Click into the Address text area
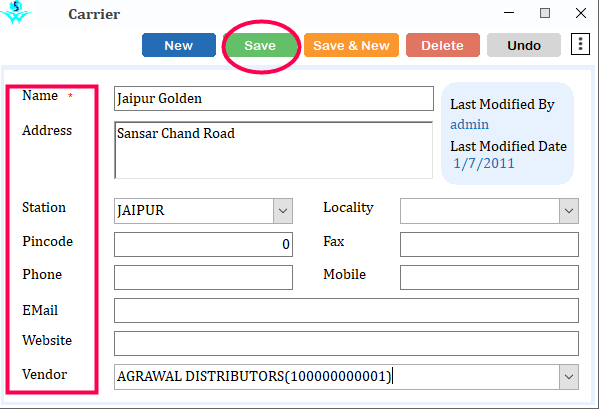The height and width of the screenshot is (410, 599). pos(274,150)
